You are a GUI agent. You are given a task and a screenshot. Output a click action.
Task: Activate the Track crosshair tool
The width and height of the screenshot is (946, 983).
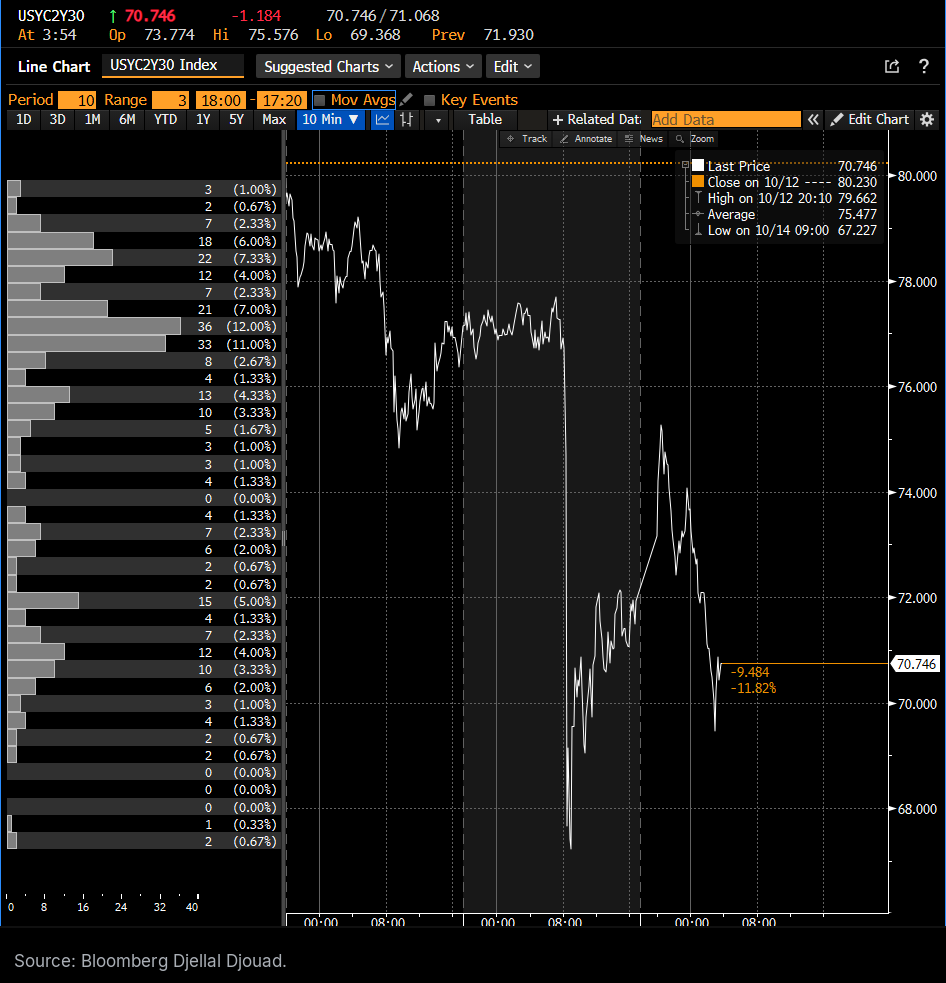tap(527, 139)
